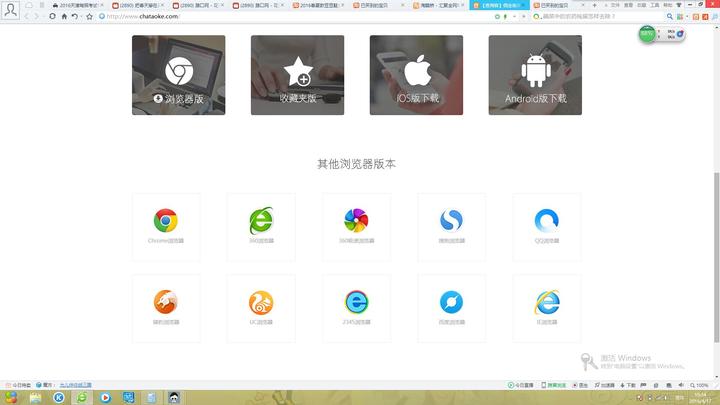Select the UC browser icon

click(x=261, y=302)
